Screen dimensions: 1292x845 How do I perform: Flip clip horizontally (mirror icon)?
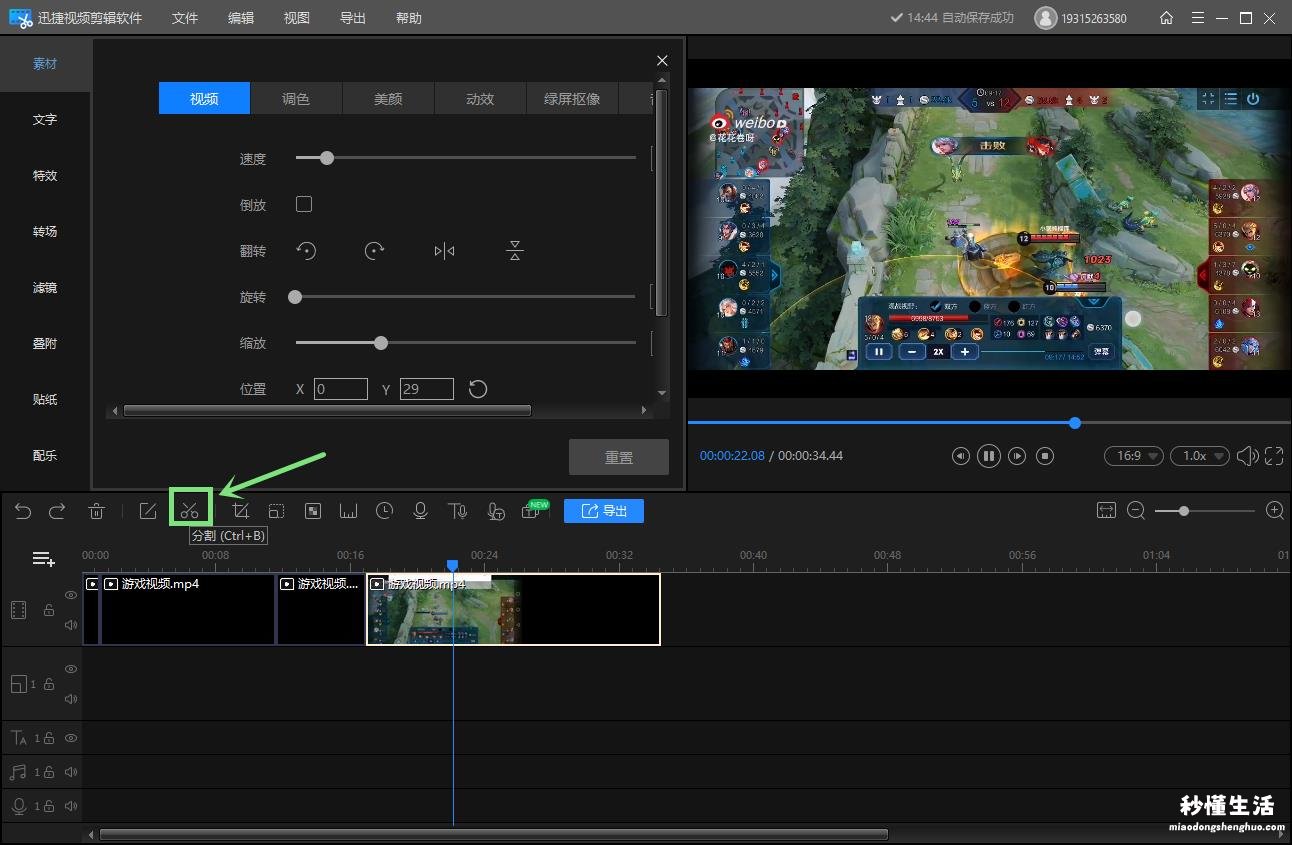point(445,251)
